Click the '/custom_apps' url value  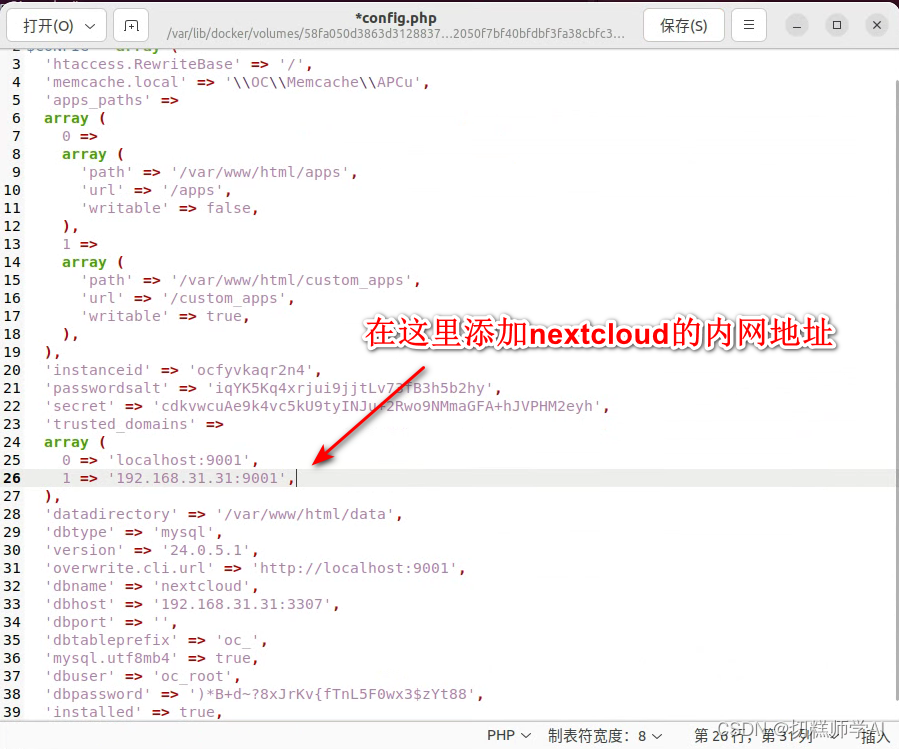(x=224, y=298)
